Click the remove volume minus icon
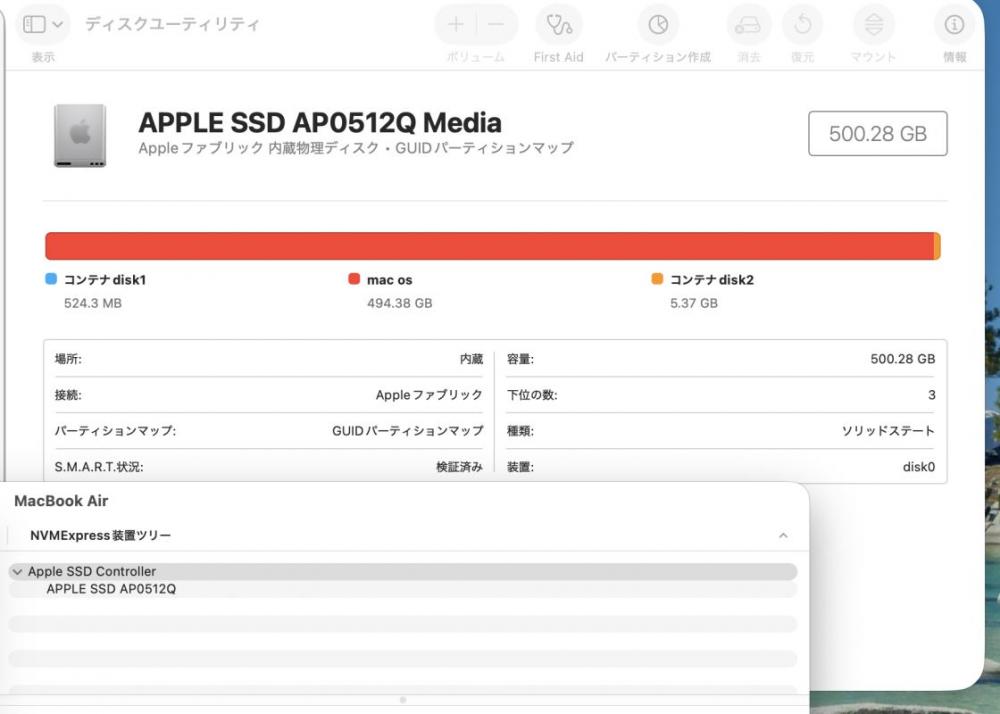 click(x=497, y=25)
